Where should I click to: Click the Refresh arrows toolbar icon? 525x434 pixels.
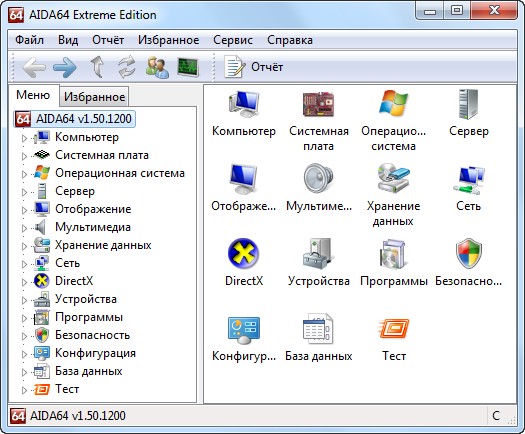[x=127, y=67]
